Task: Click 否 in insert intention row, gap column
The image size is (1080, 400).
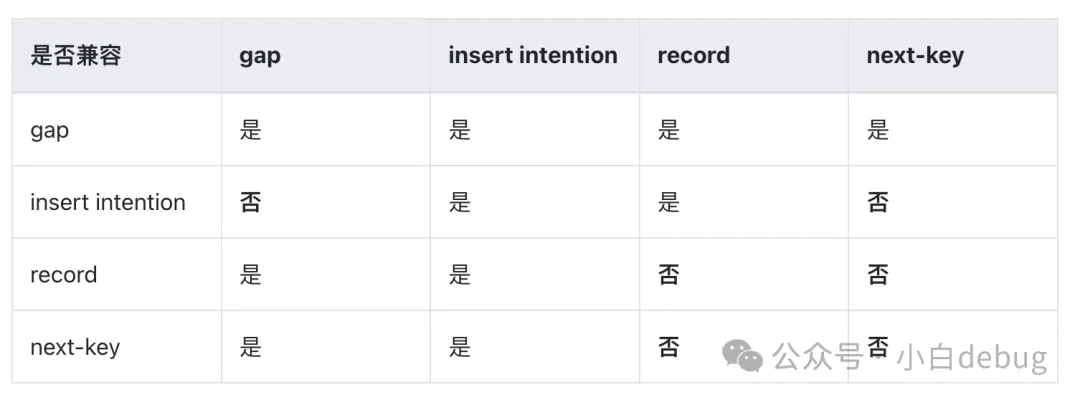Action: coord(250,202)
